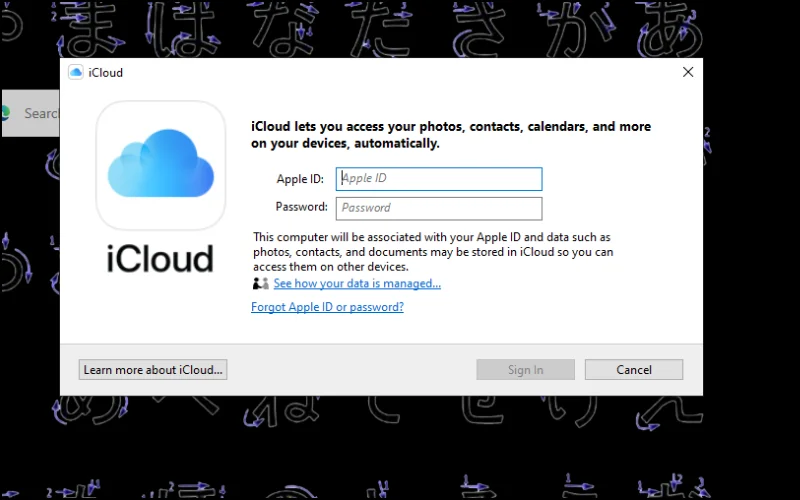Cancel the iCloud sign-in dialog
Screen dimensions: 800x500
click(x=634, y=369)
